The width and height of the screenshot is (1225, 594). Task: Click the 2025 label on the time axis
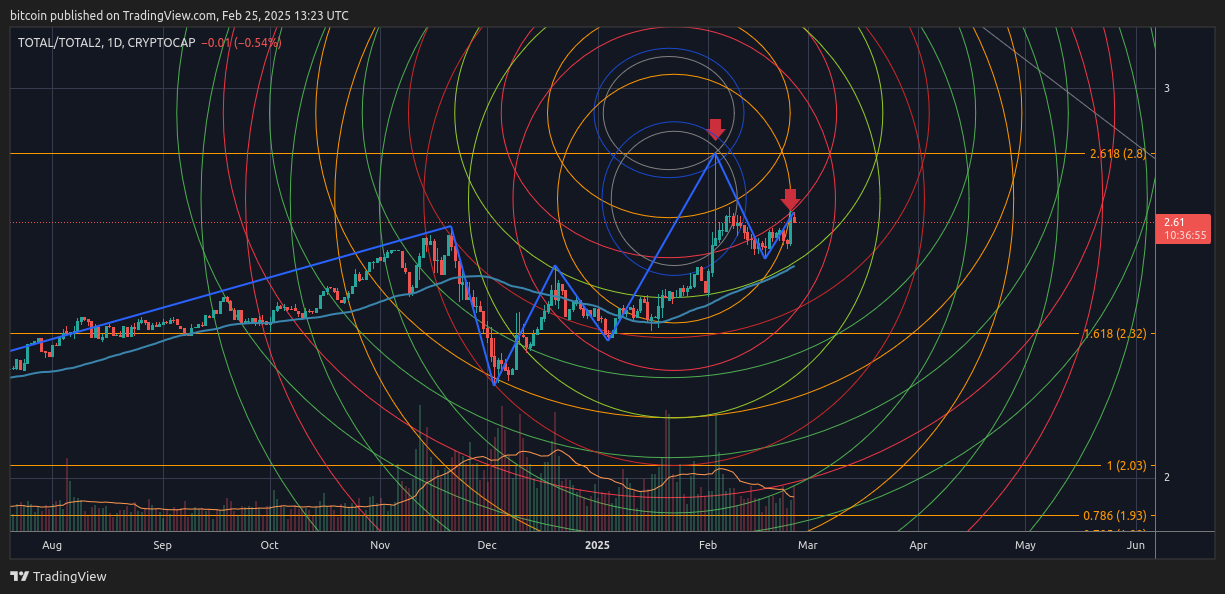597,546
